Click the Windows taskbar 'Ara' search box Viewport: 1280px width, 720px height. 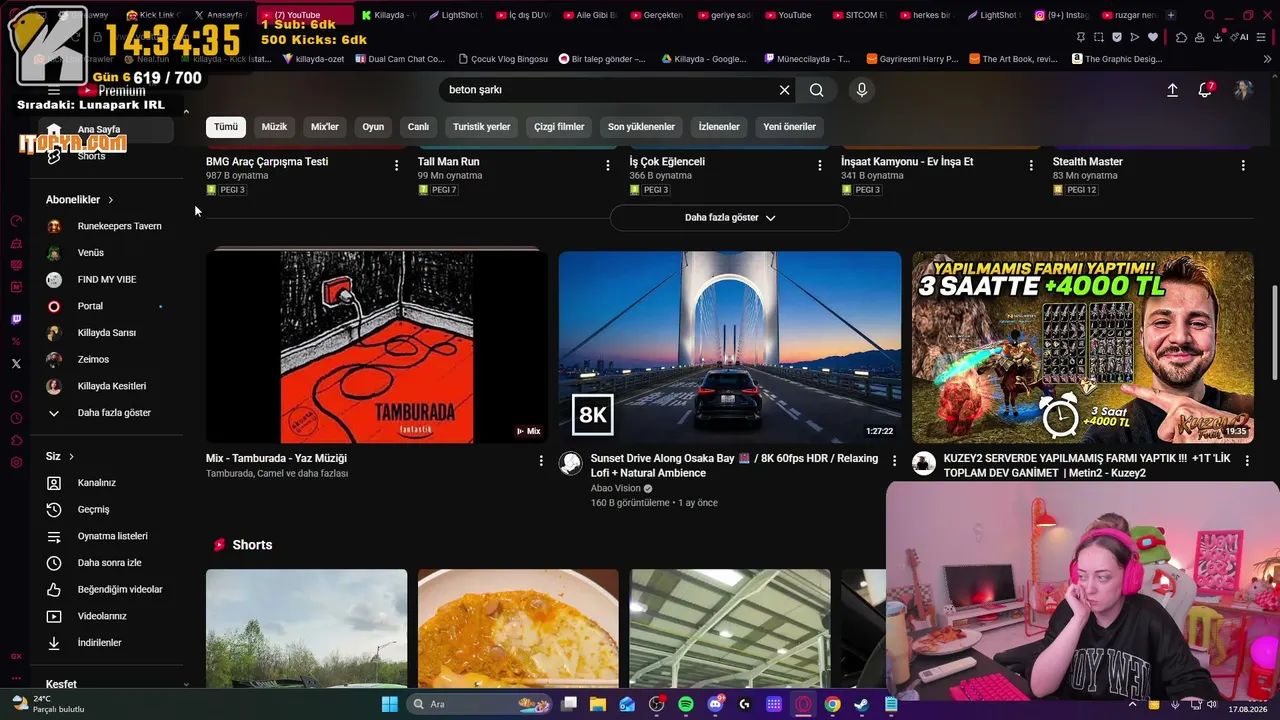click(x=480, y=704)
